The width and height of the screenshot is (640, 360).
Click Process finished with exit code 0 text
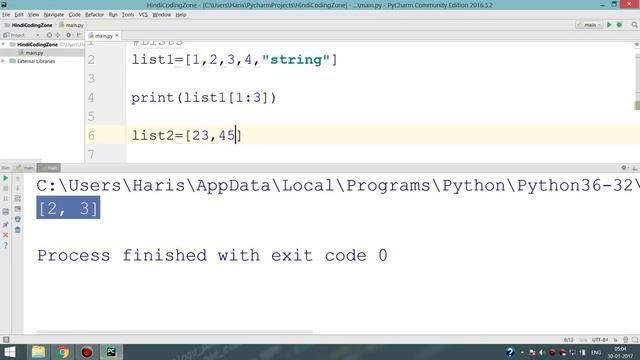[212, 256]
